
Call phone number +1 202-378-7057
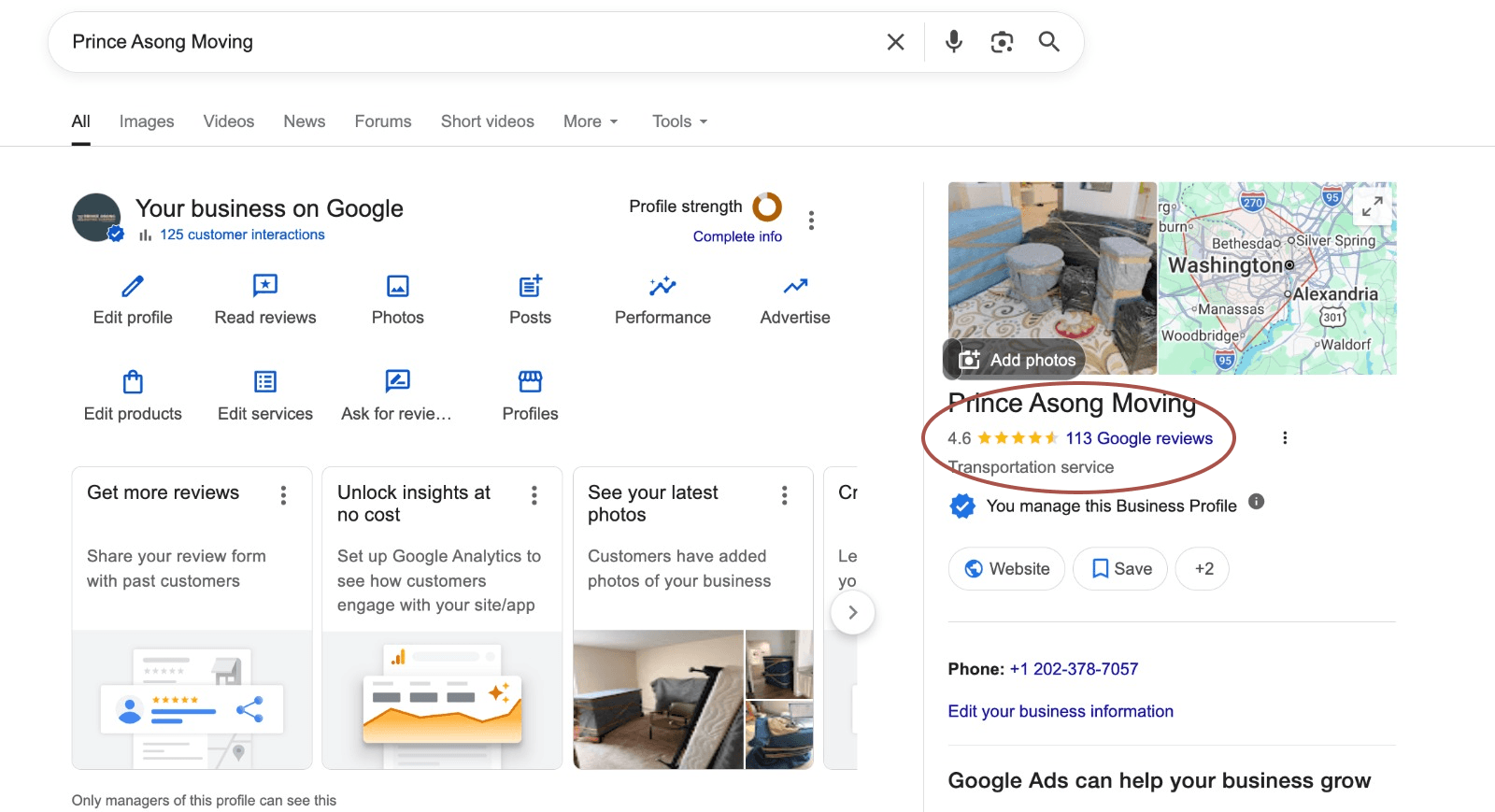(1074, 669)
